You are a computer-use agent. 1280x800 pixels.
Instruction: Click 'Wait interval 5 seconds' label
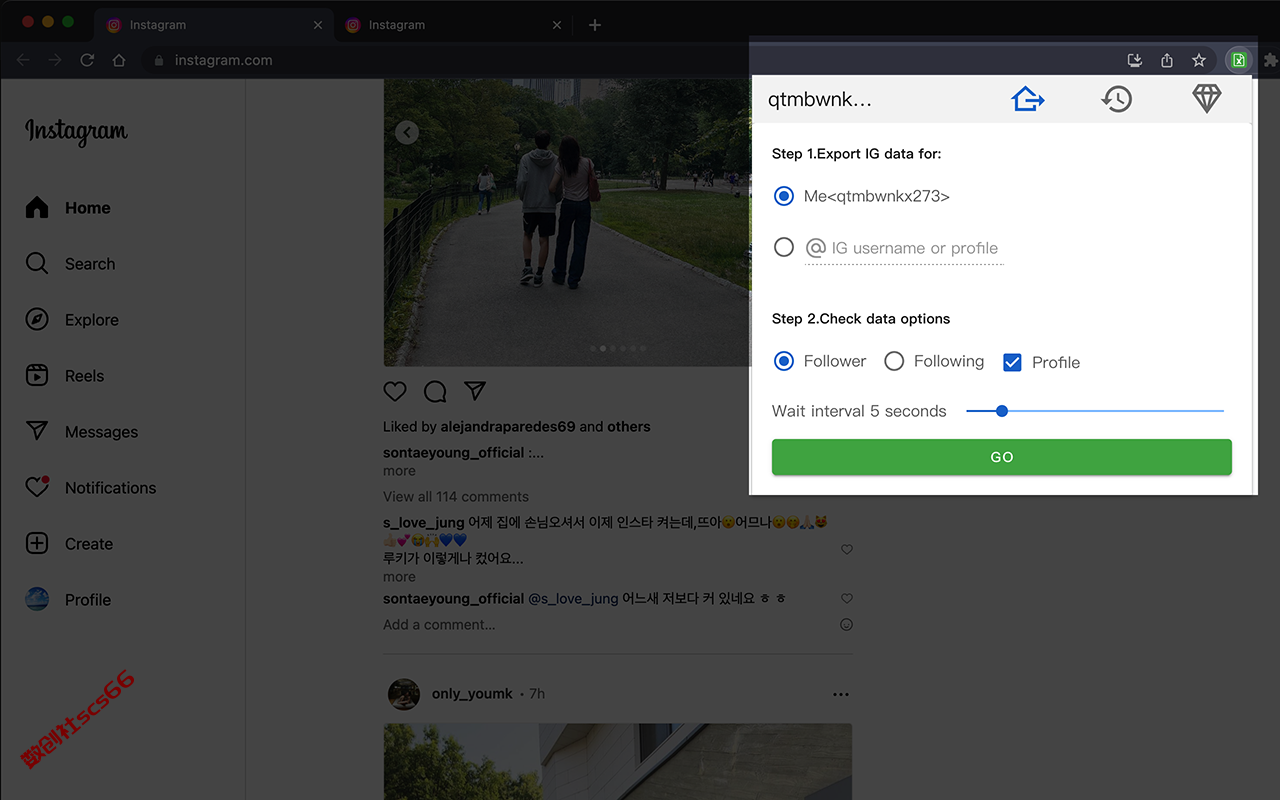pos(859,411)
